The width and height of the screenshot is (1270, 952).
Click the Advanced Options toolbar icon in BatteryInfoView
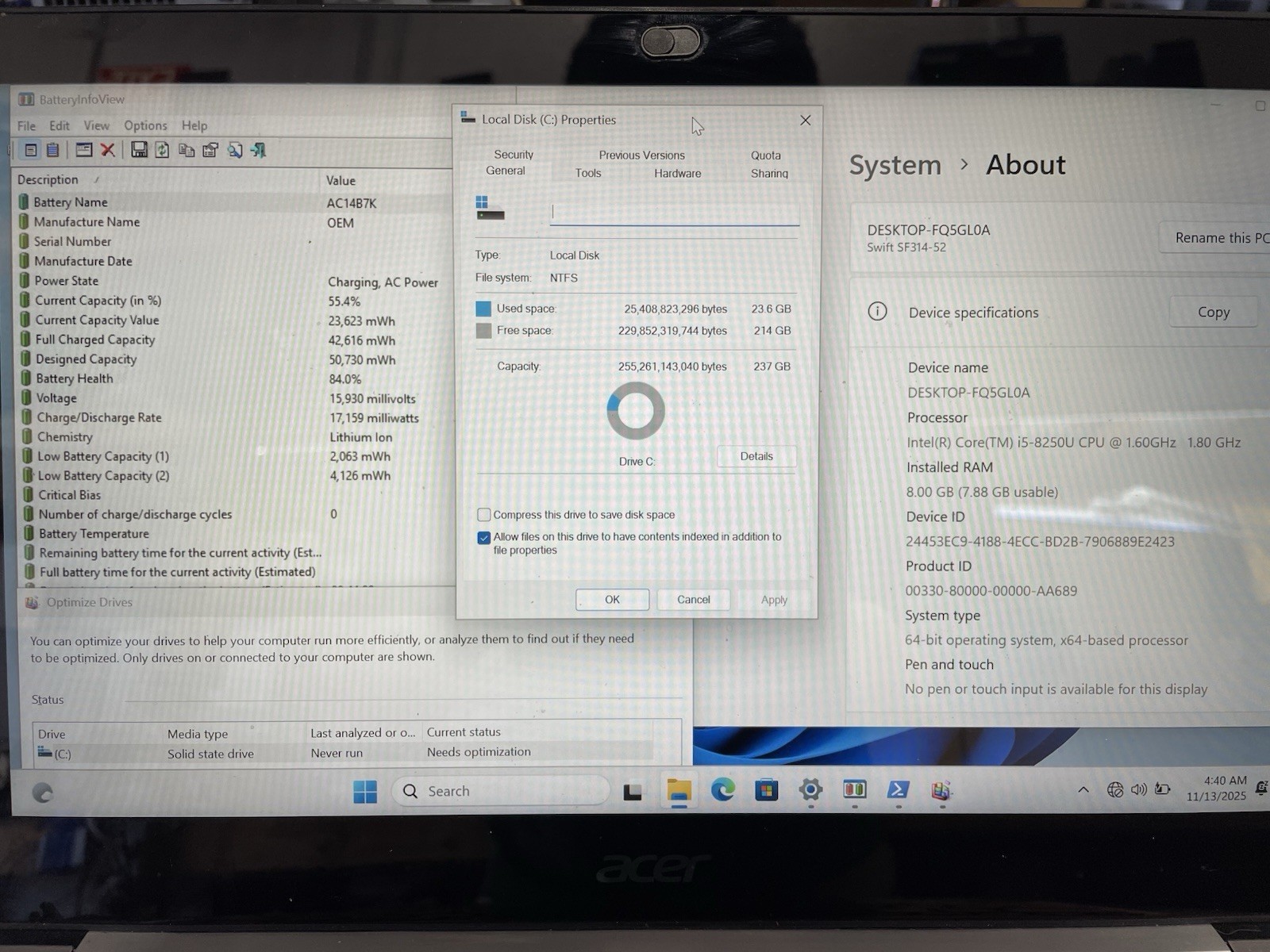tap(210, 150)
